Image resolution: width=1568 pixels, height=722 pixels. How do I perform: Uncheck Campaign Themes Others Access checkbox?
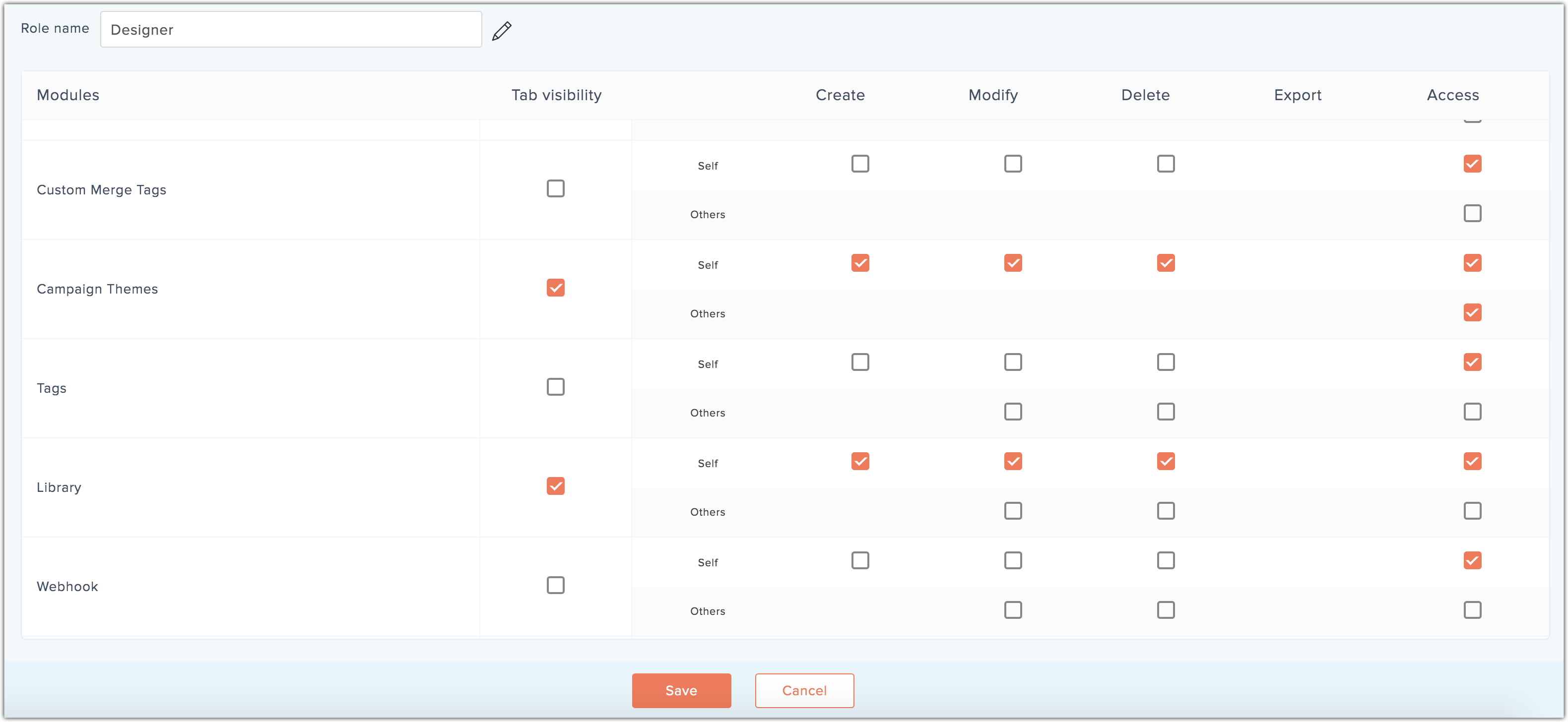click(x=1472, y=312)
